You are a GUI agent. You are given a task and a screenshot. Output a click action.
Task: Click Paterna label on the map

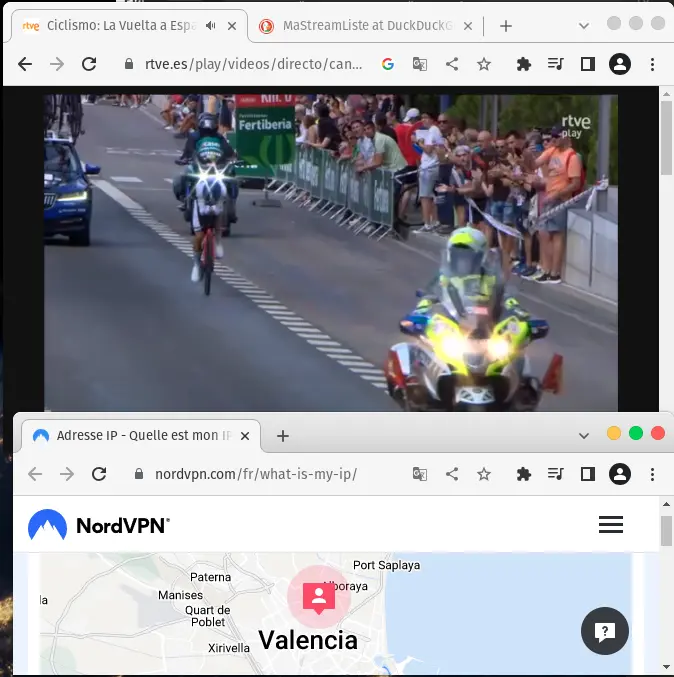click(210, 577)
